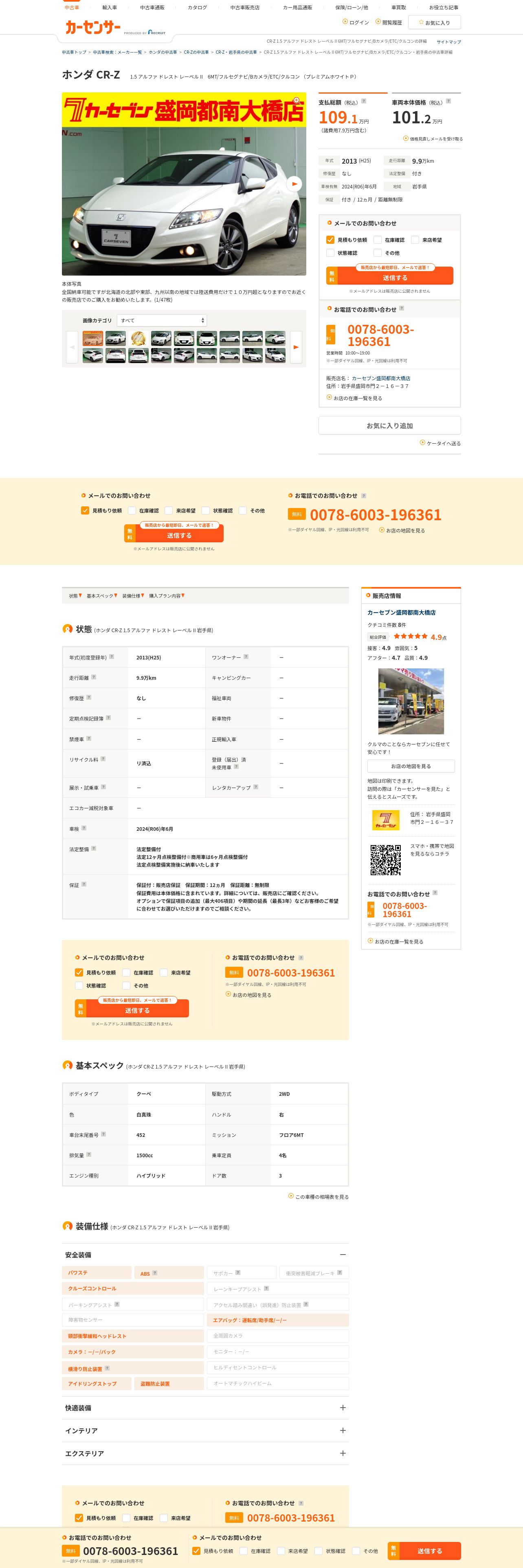Click help icon beside リサイクル料

pyautogui.click(x=103, y=759)
